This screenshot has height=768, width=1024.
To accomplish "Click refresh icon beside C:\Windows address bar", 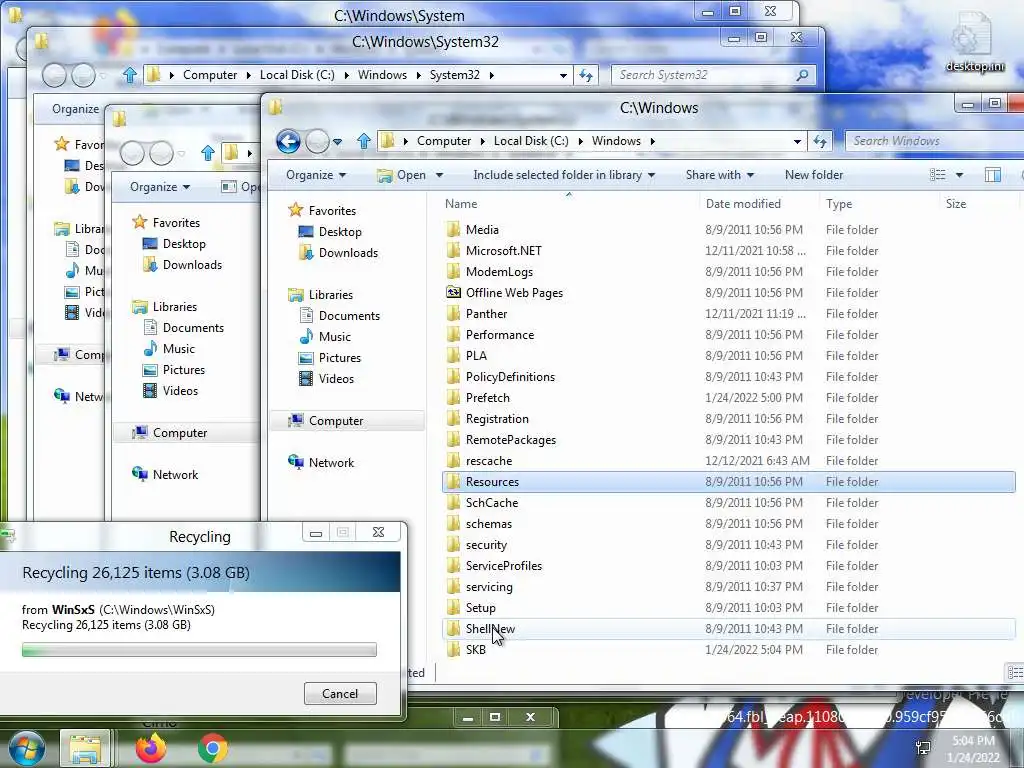I will click(x=820, y=141).
